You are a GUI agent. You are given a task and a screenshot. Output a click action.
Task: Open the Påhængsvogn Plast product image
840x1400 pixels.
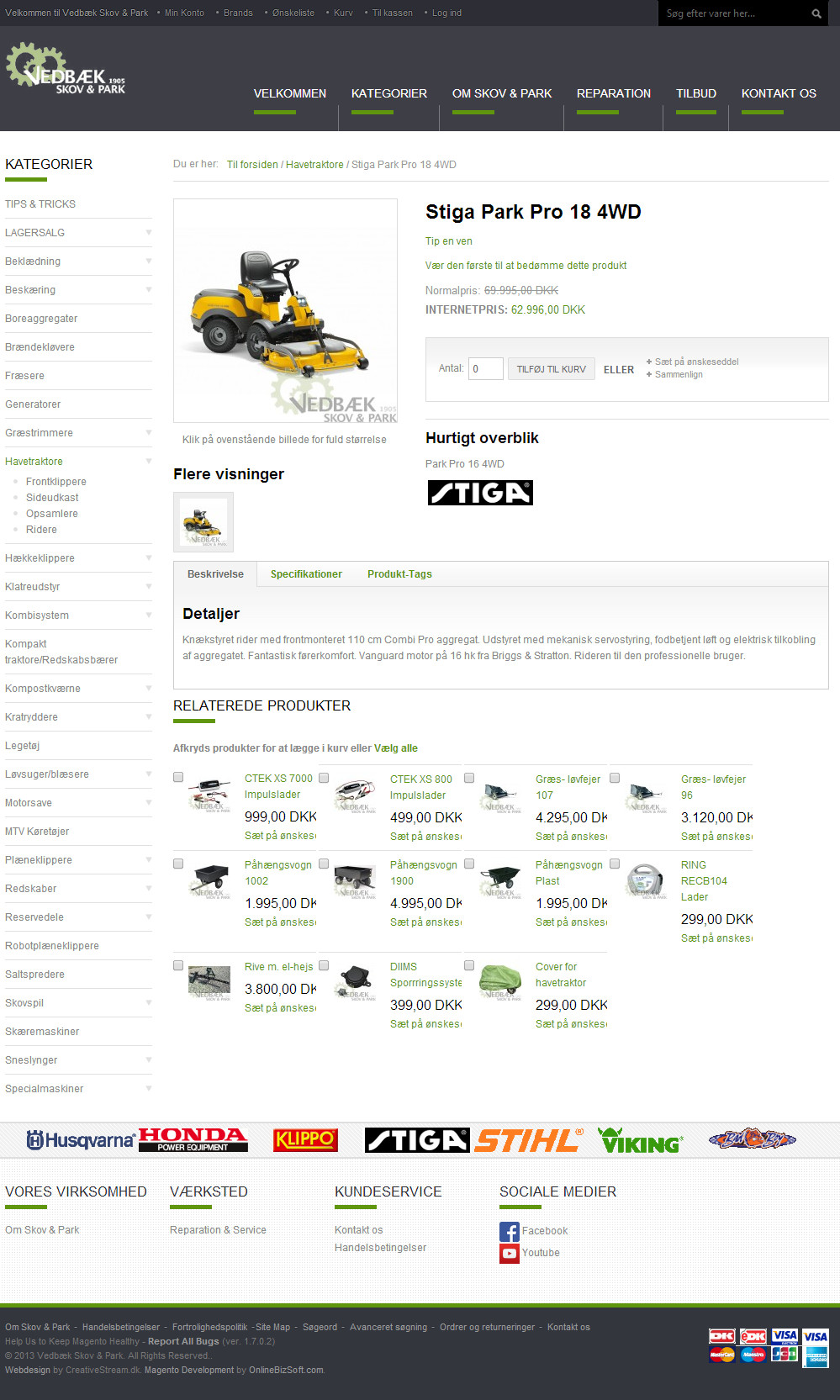[500, 880]
